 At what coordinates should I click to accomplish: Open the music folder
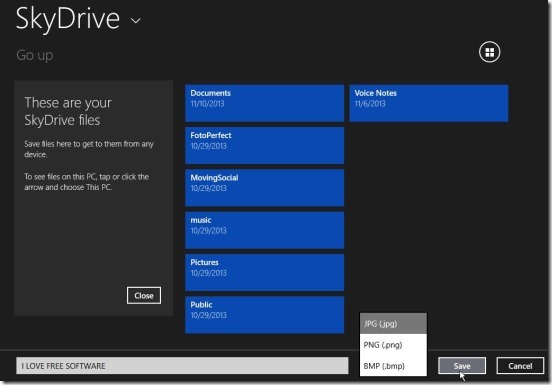pyautogui.click(x=264, y=230)
